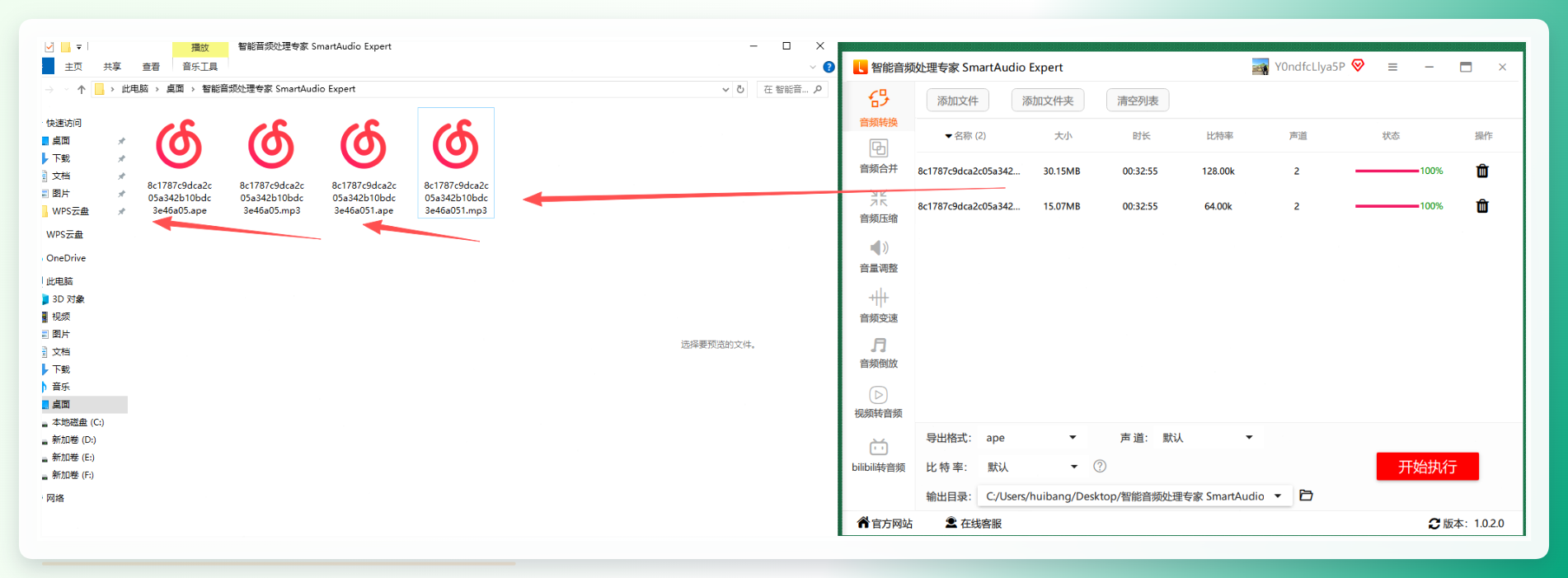
Task: Click 添加文件夹 add folder button
Action: pyautogui.click(x=1048, y=101)
